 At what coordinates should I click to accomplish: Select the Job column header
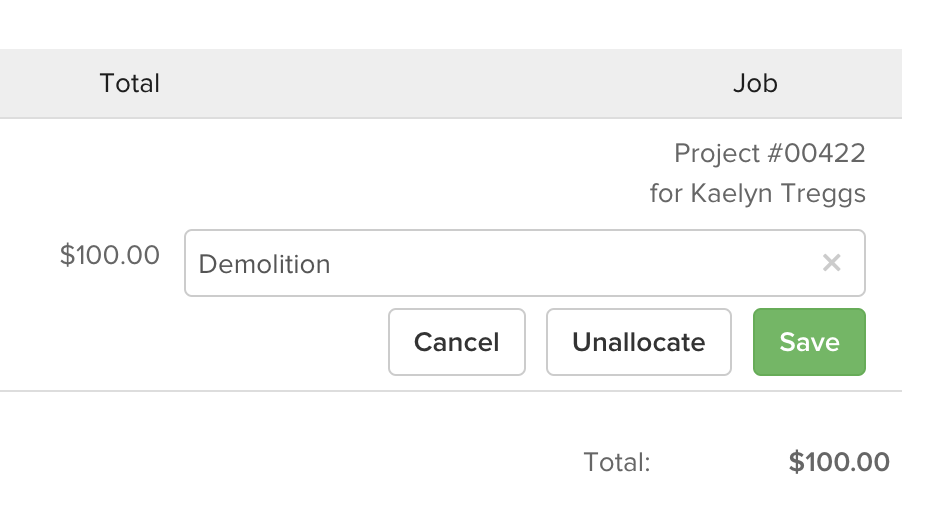tap(755, 83)
